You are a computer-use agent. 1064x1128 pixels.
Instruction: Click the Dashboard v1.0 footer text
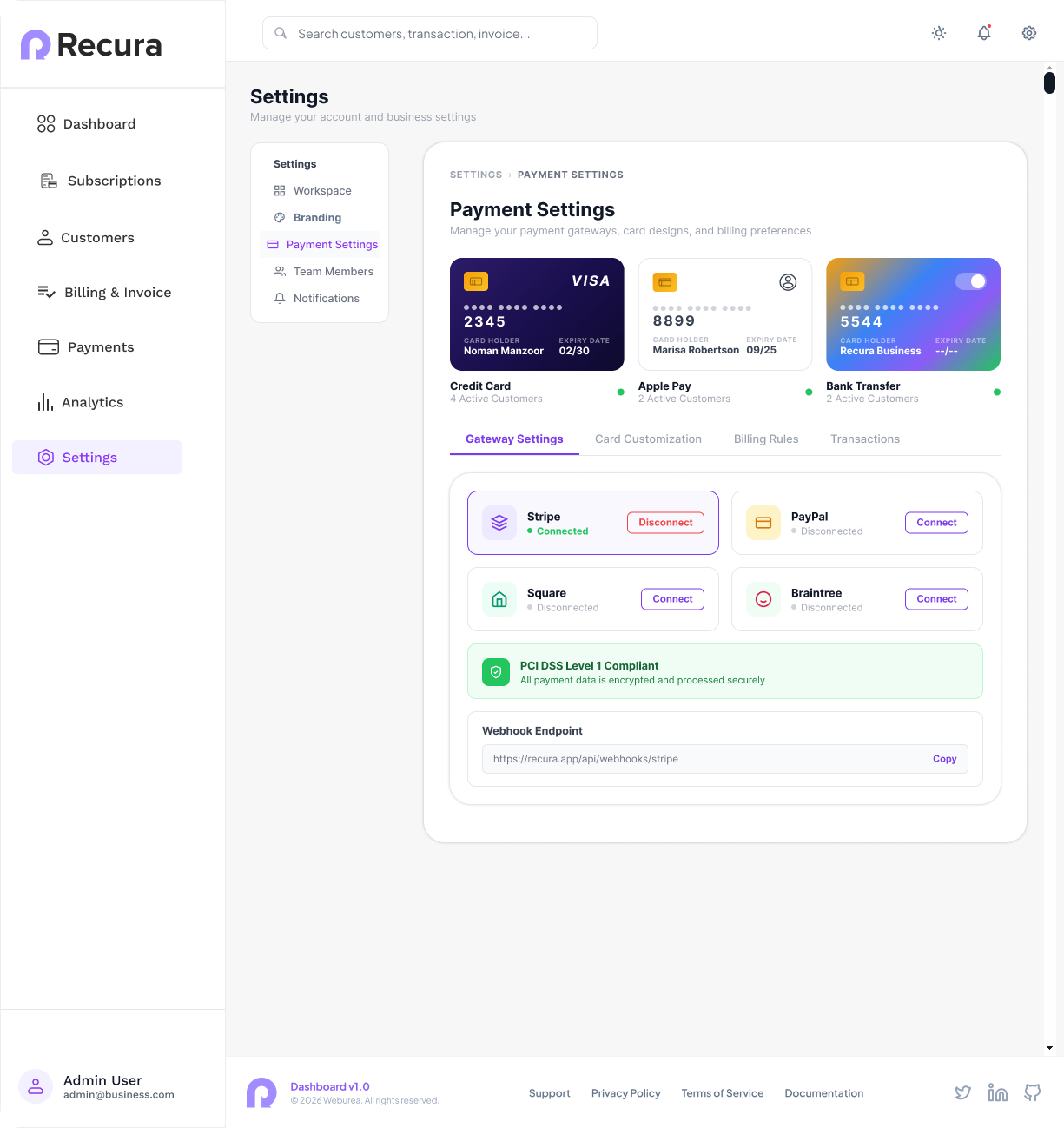[330, 1087]
